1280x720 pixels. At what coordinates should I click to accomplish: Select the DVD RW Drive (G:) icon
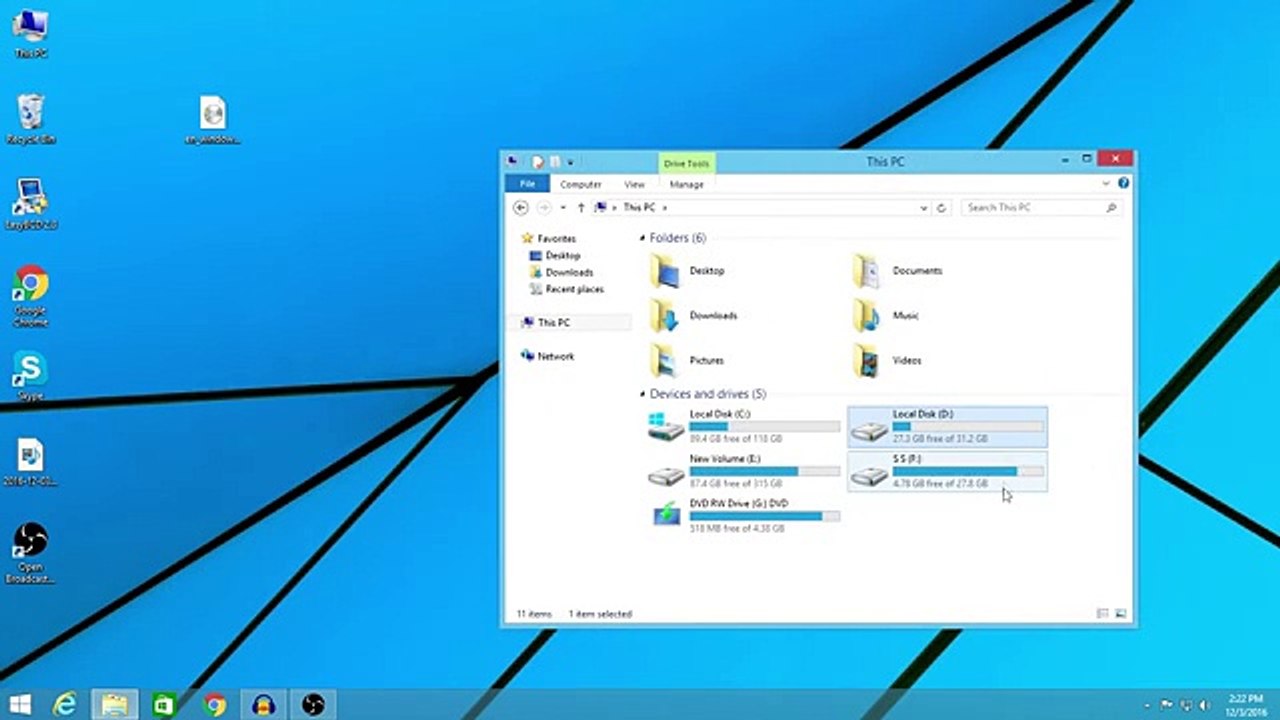coord(665,515)
